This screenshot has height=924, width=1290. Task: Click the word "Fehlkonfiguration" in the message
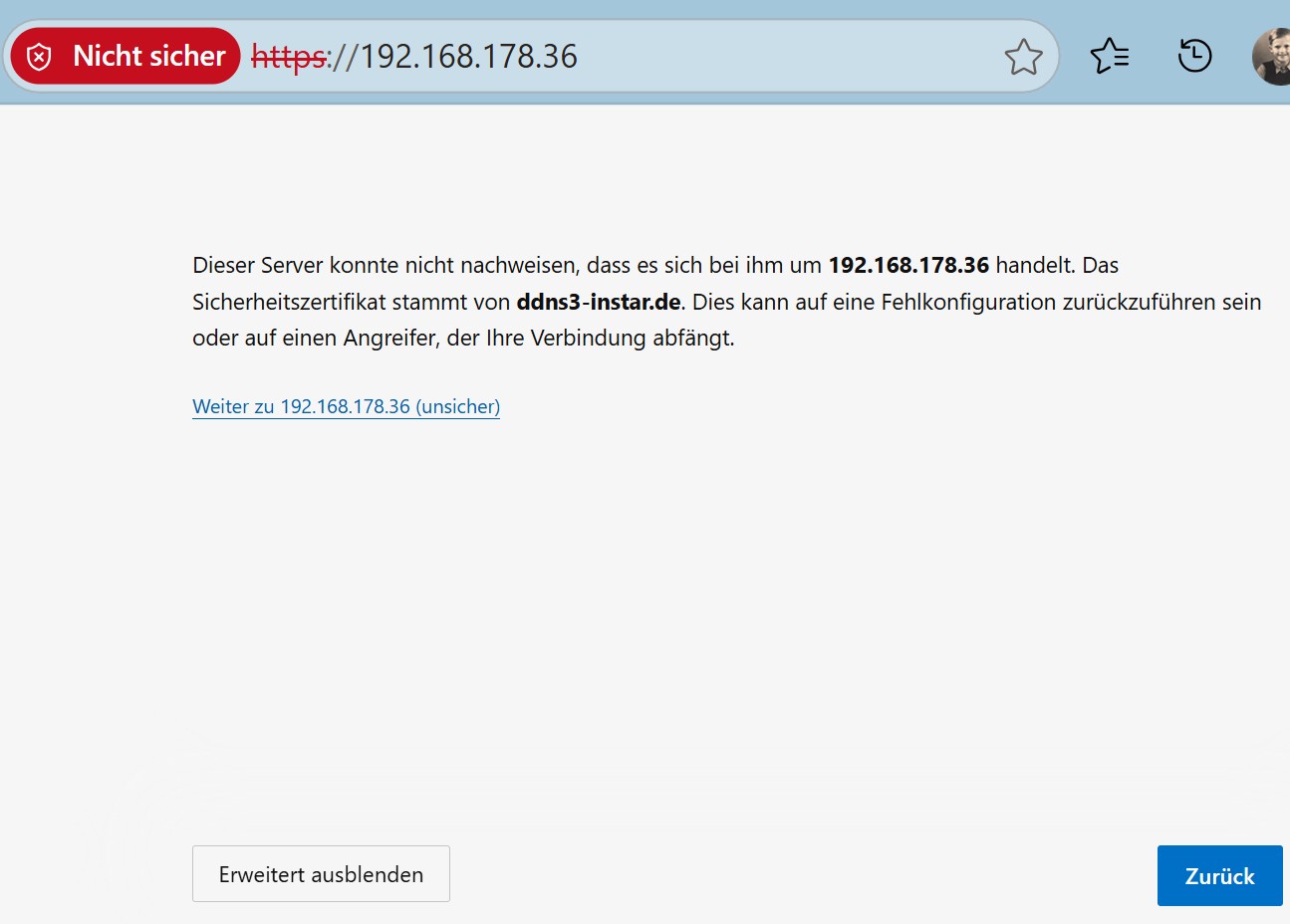click(968, 302)
